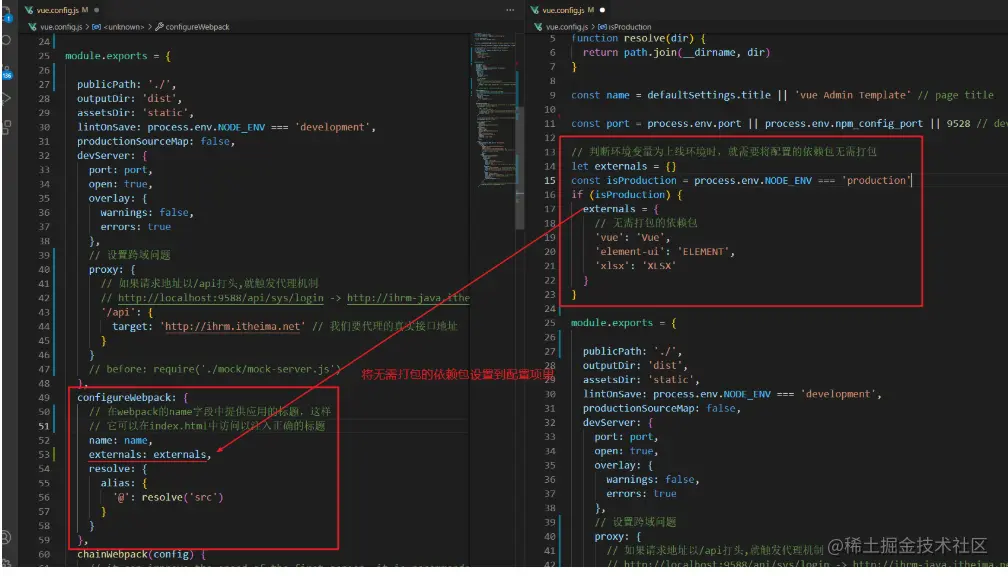The height and width of the screenshot is (576, 1008).
Task: Click "'@': resolve('src')" alias line
Action: [x=168, y=497]
